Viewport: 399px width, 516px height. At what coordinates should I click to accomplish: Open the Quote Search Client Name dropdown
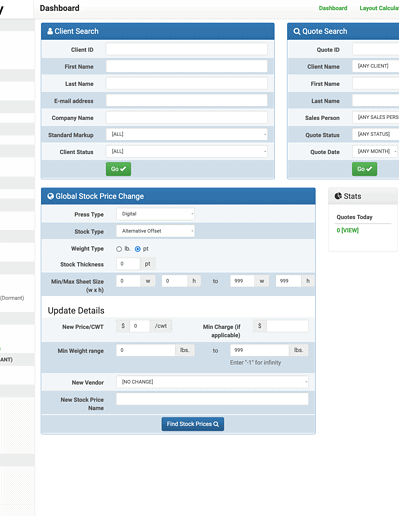(x=376, y=66)
